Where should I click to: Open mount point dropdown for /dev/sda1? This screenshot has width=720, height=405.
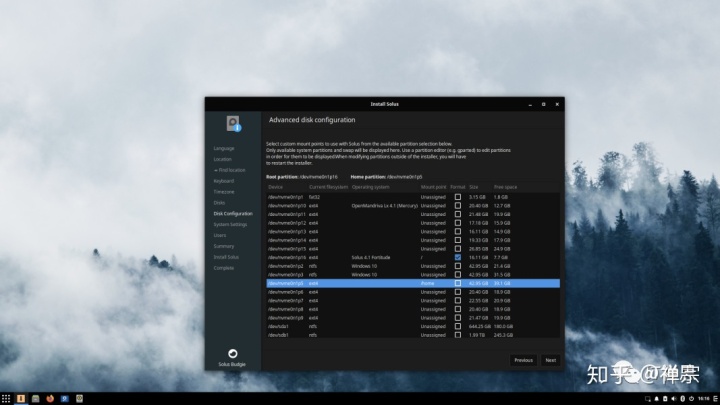[433, 326]
